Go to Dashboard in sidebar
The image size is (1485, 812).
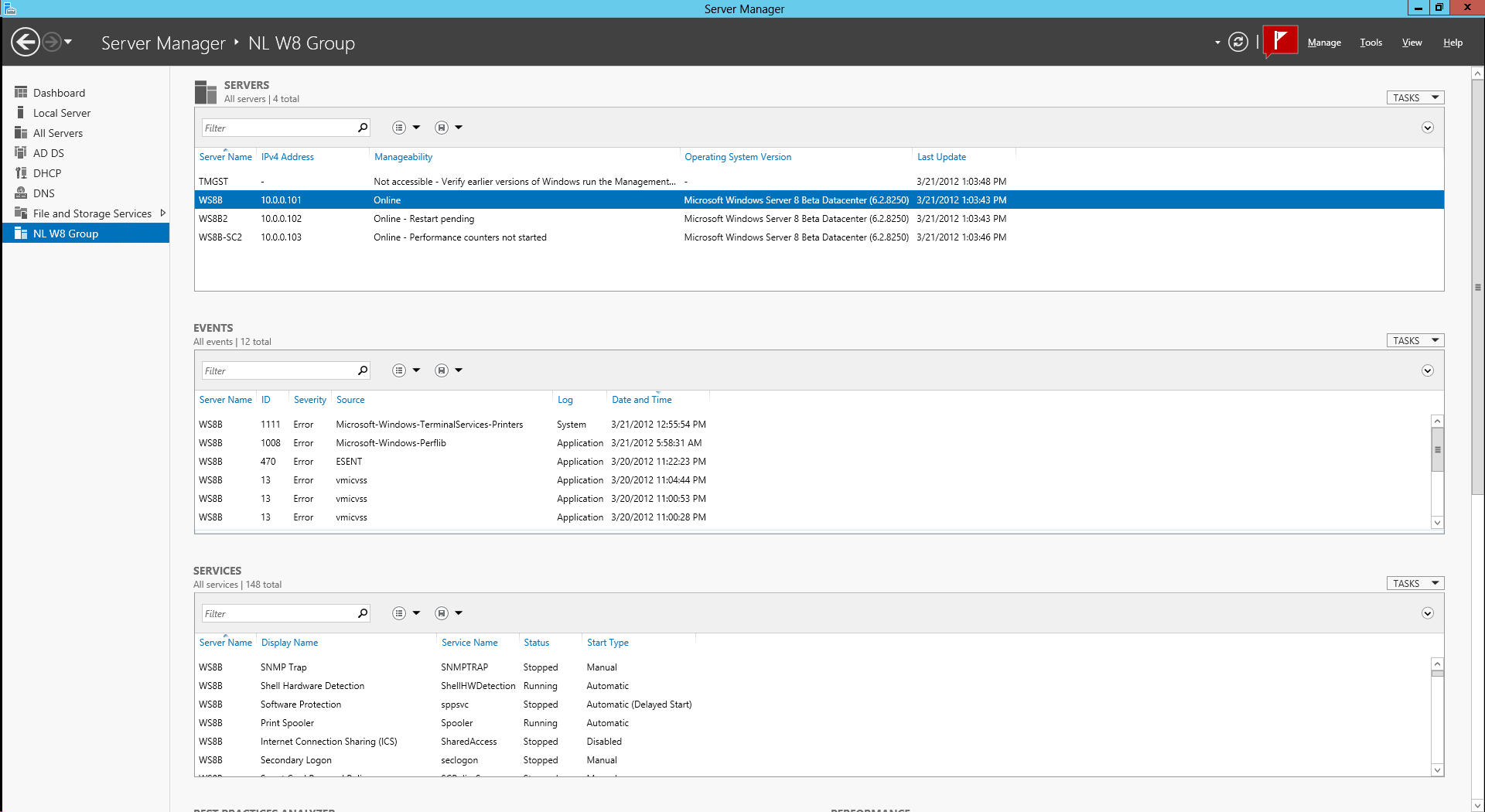[59, 93]
